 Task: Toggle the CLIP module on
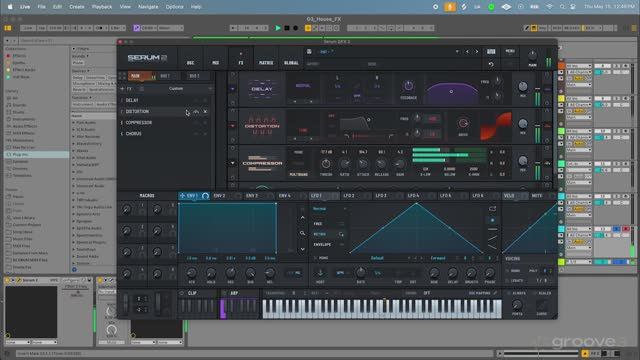(x=182, y=293)
